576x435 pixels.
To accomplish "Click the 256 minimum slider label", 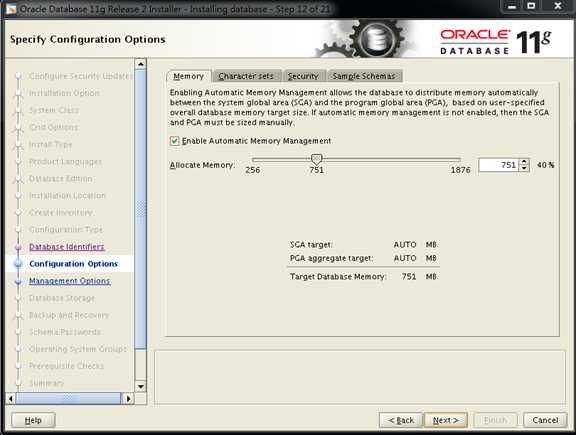I will pyautogui.click(x=253, y=170).
